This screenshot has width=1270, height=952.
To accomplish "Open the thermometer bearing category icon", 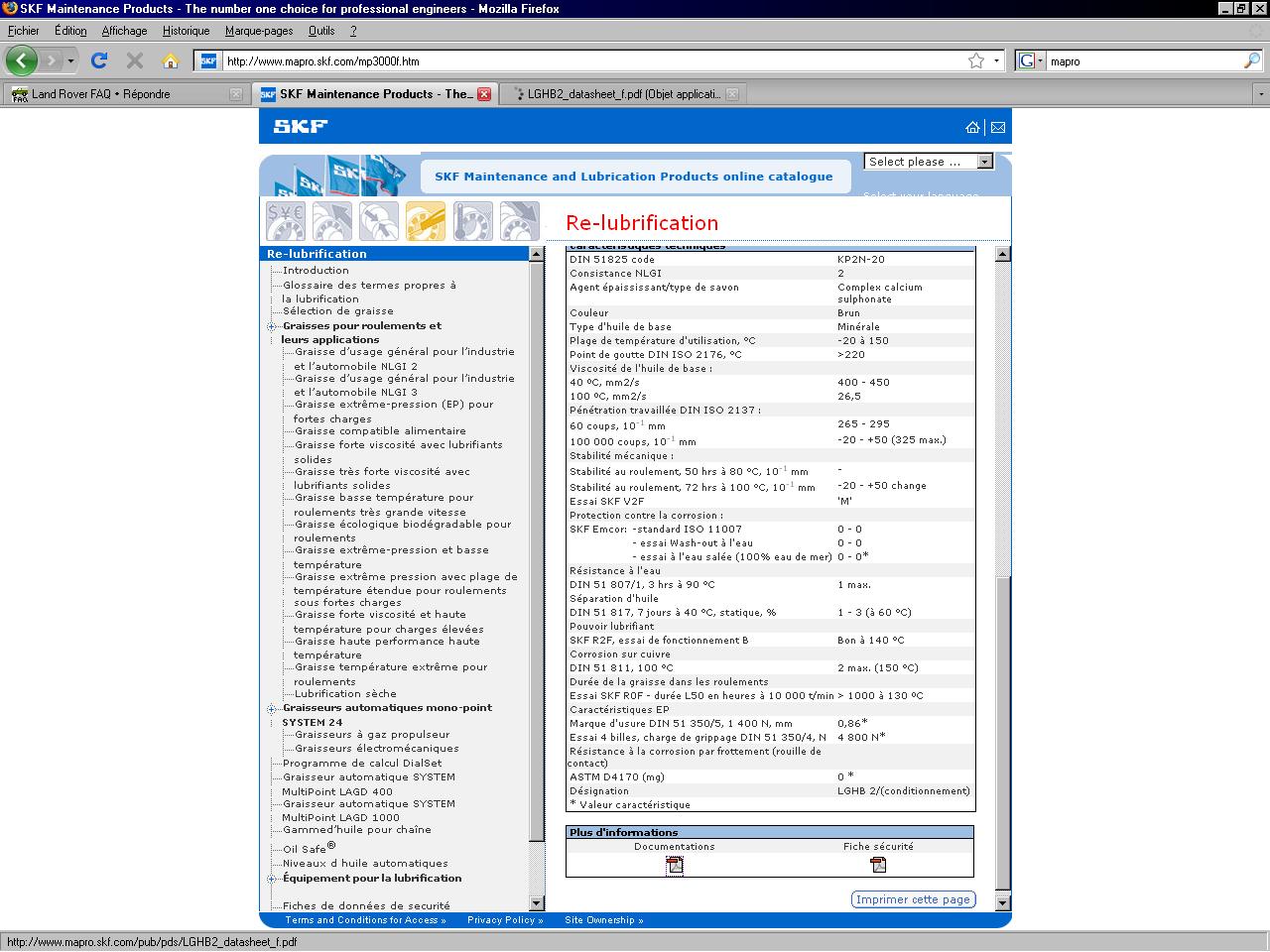I will (x=472, y=221).
